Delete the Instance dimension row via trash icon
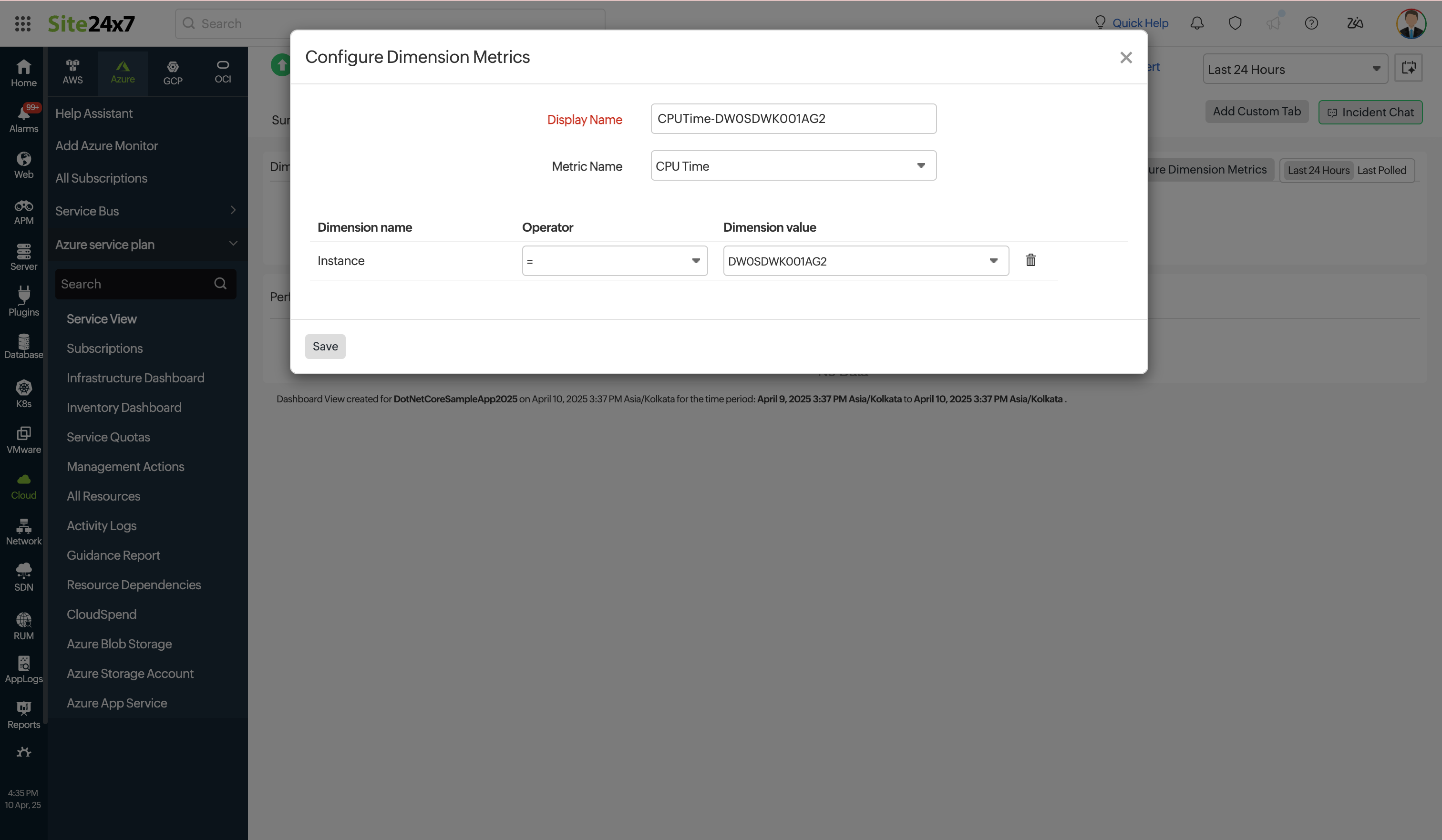This screenshot has height=840, width=1442. point(1031,260)
